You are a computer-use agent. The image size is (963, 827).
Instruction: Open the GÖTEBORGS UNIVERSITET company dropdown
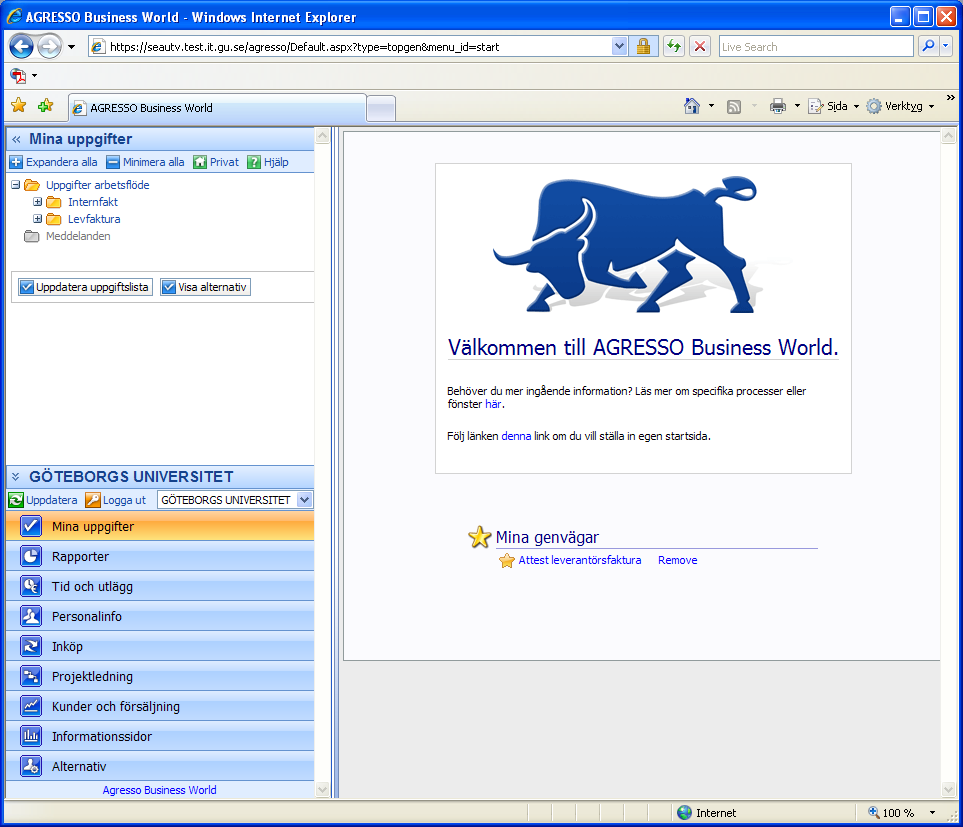(305, 500)
